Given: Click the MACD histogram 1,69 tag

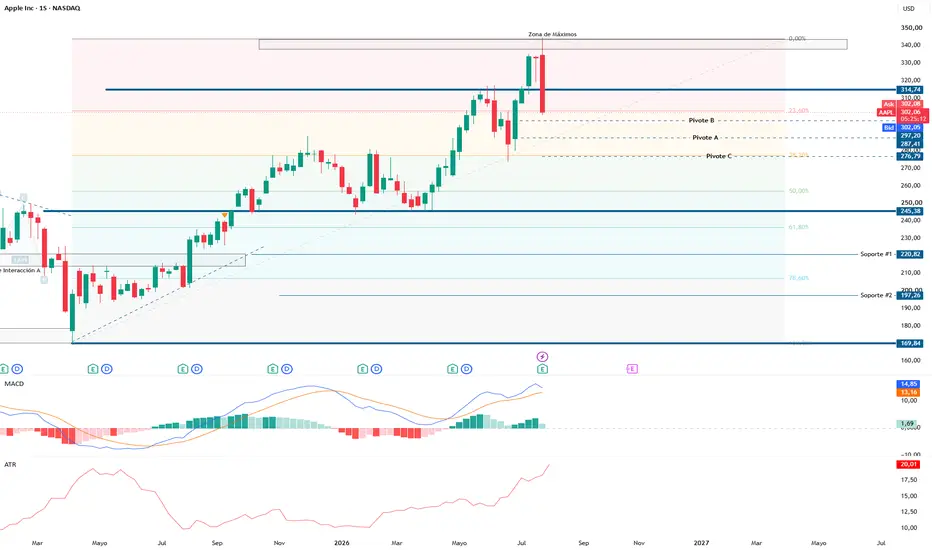Looking at the screenshot, I should [x=907, y=424].
